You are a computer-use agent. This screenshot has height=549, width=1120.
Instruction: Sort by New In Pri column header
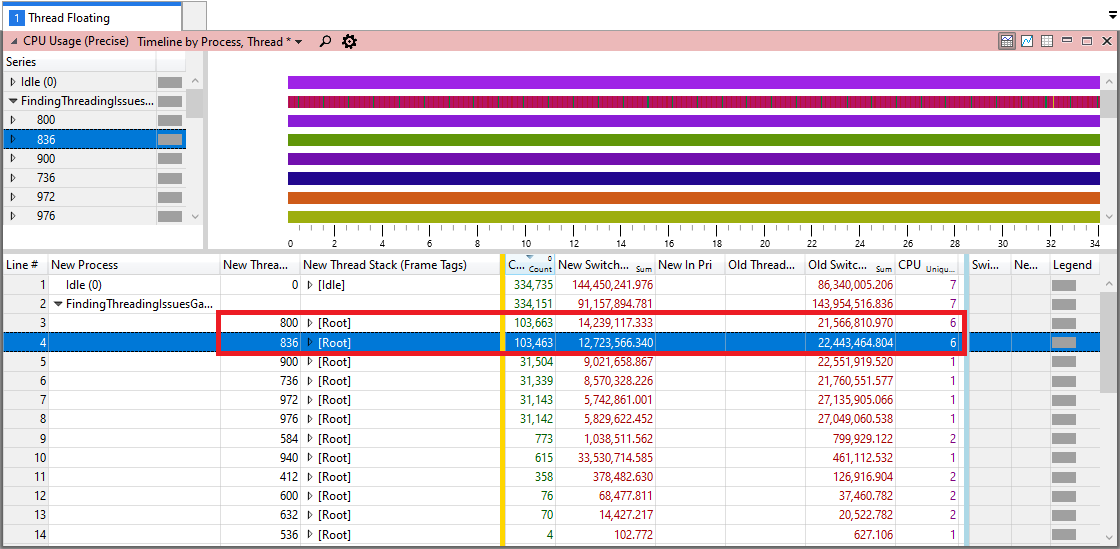690,265
